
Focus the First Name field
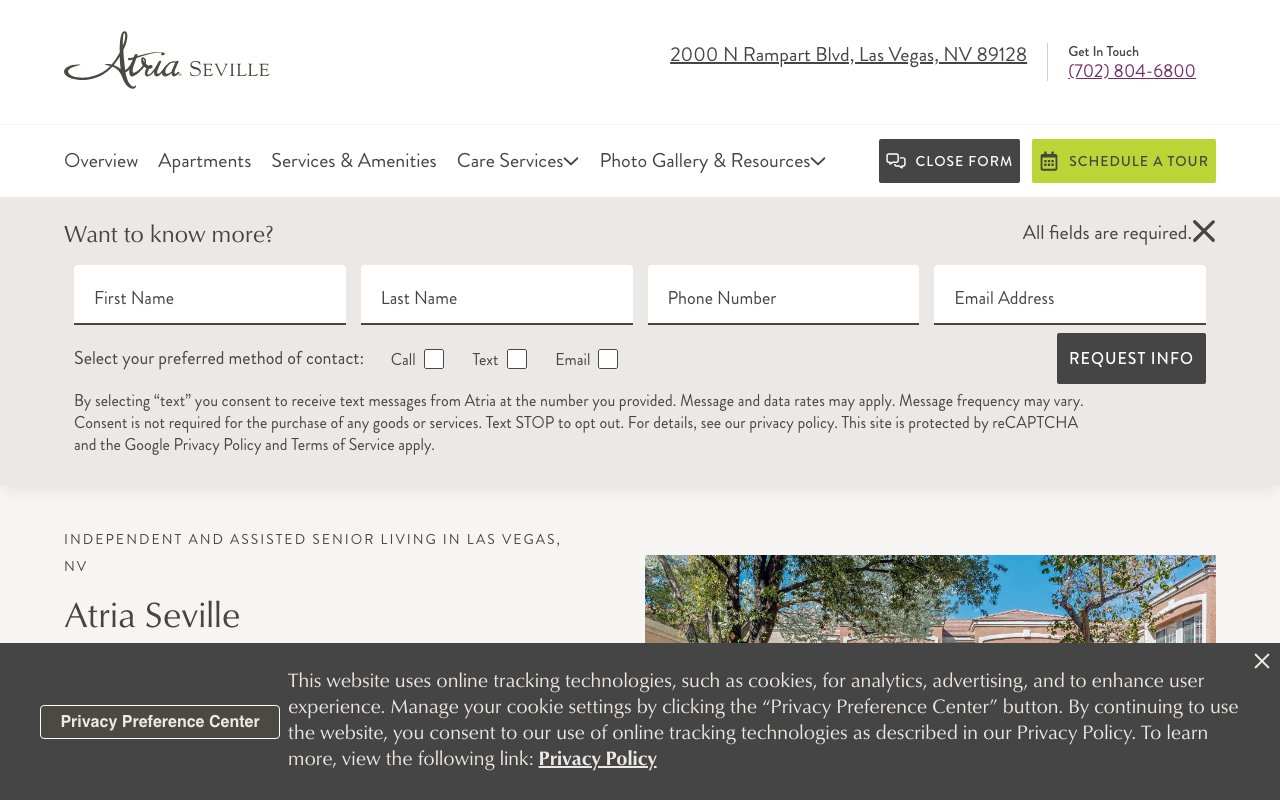click(210, 295)
